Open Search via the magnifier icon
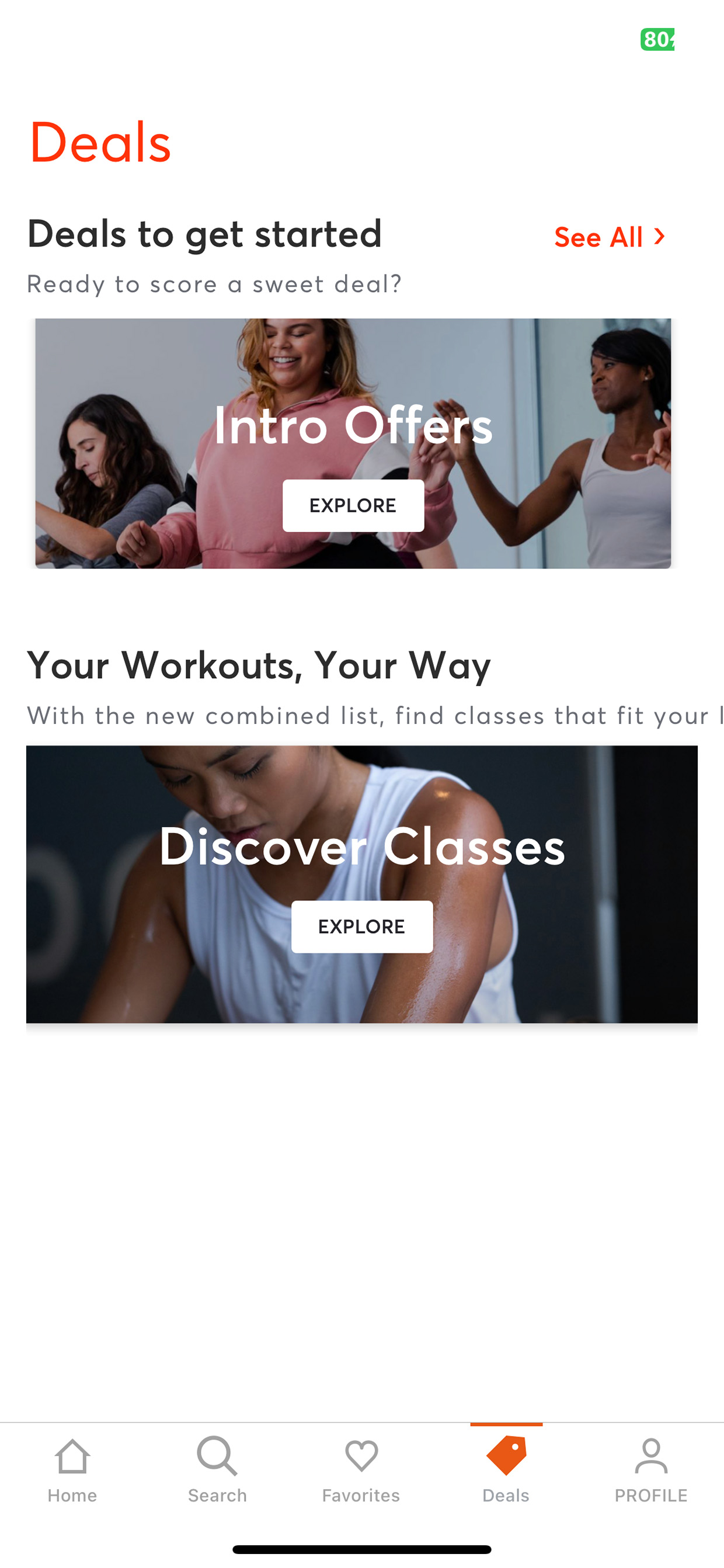 pos(217,1456)
